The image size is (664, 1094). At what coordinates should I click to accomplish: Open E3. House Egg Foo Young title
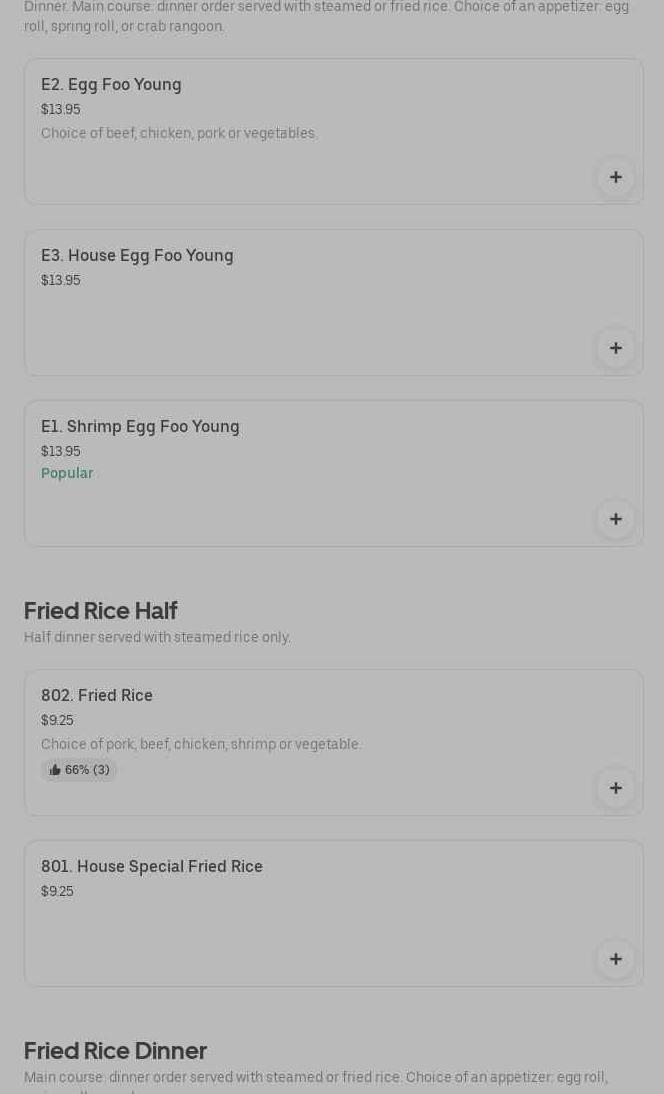tap(137, 256)
